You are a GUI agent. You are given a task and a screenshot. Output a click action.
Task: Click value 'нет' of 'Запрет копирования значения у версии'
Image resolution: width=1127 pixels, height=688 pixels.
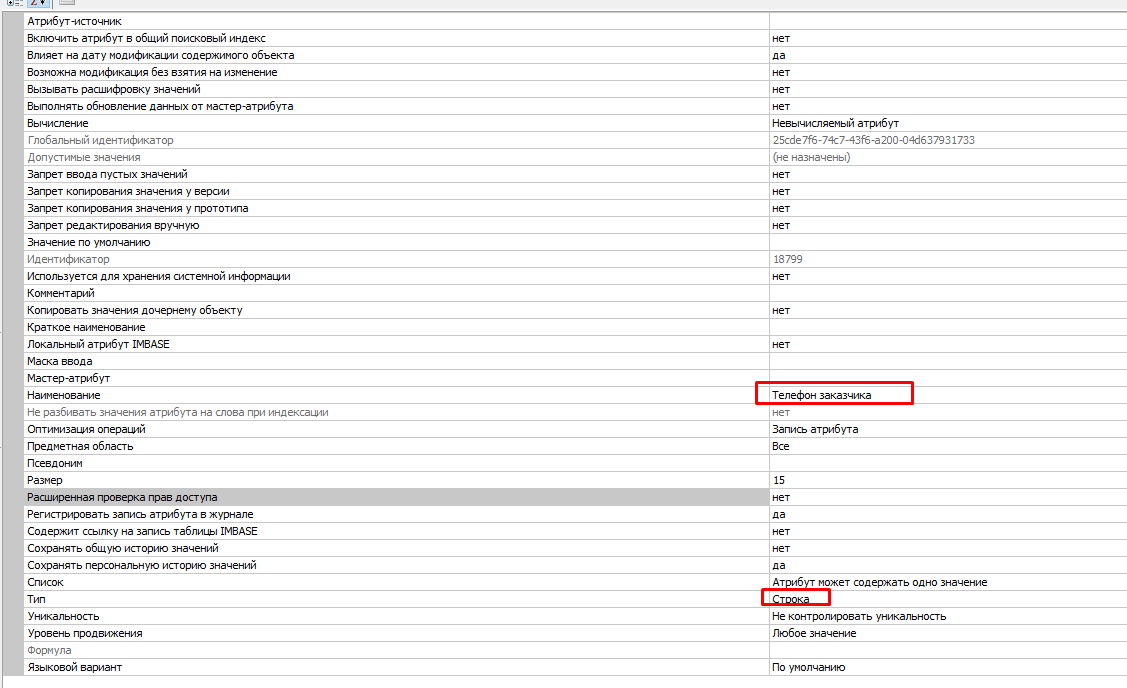pyautogui.click(x=781, y=191)
